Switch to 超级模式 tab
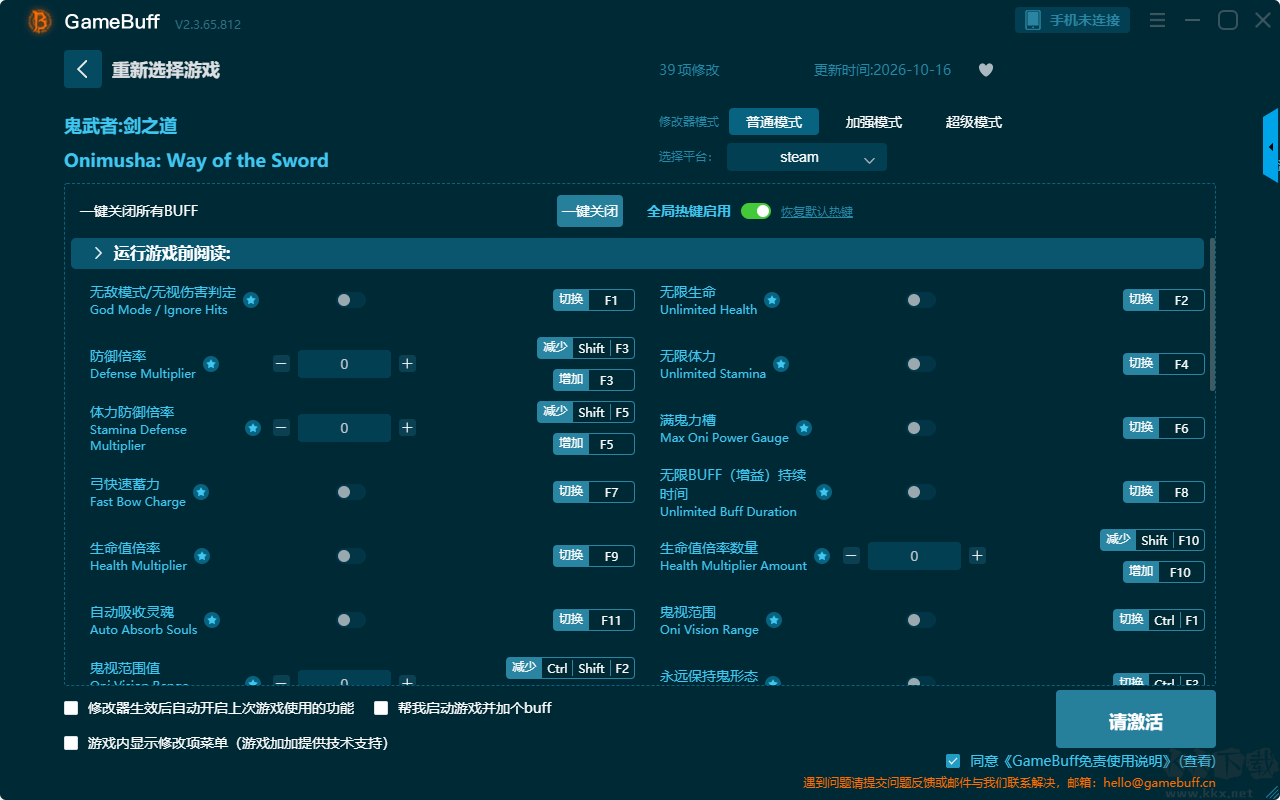This screenshot has width=1280, height=800. [x=974, y=122]
